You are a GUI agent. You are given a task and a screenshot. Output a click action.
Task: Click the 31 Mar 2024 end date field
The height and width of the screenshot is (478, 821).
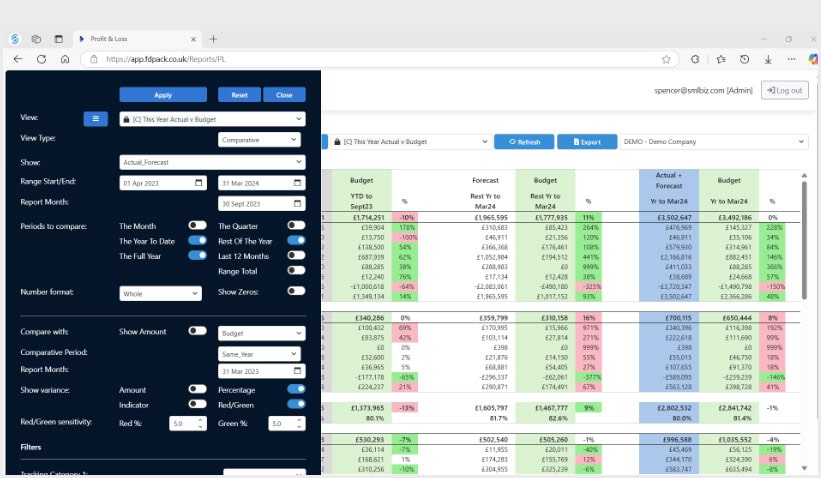click(x=262, y=183)
